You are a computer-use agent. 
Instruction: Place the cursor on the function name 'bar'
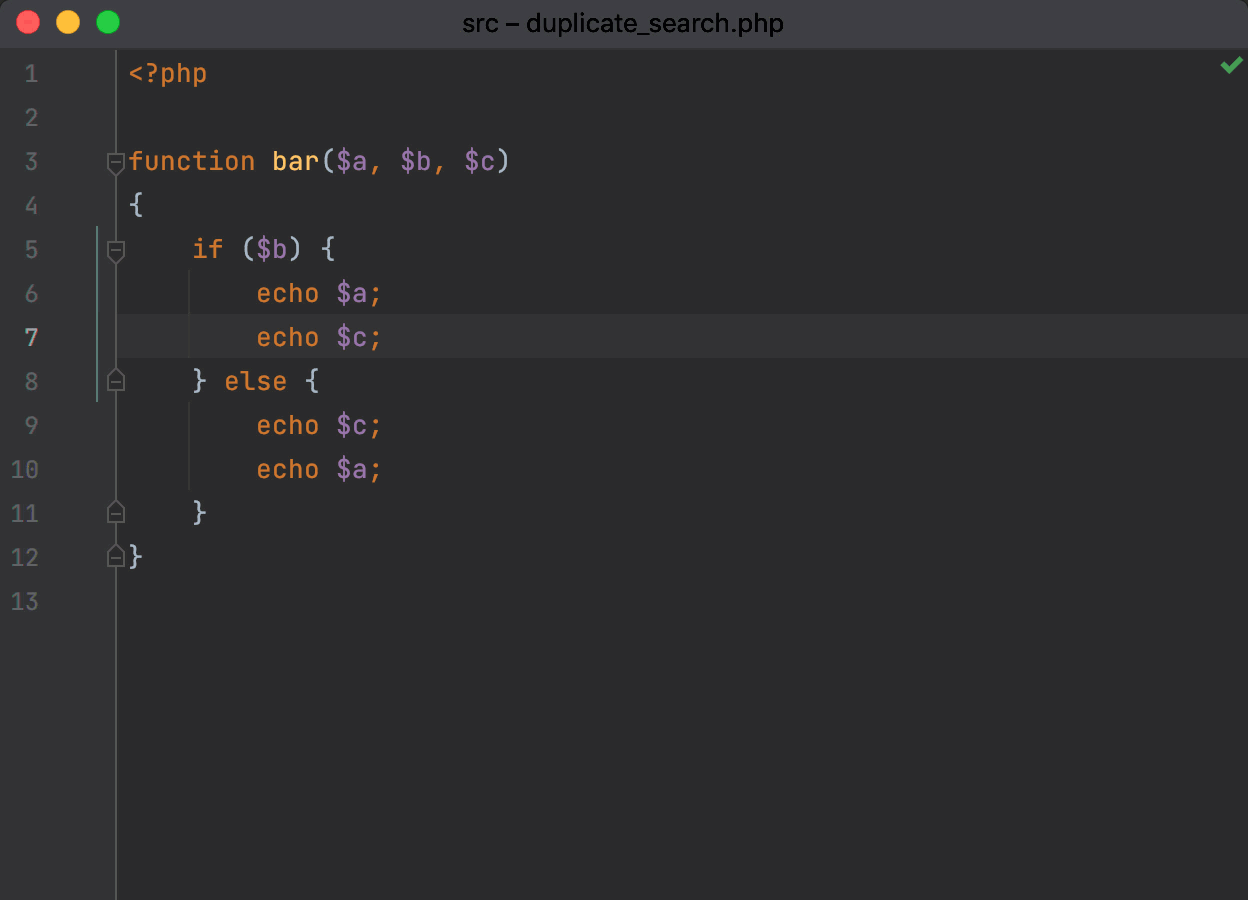(296, 162)
